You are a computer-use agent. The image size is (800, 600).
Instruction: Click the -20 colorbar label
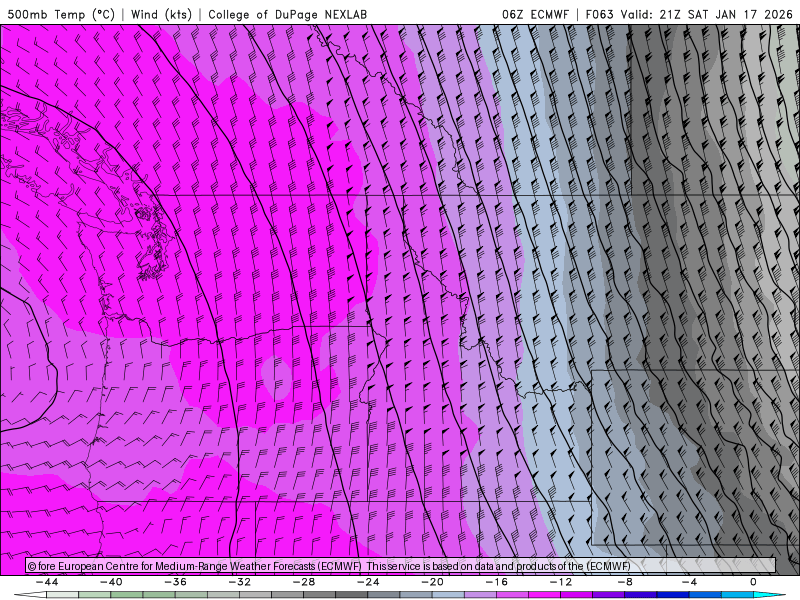click(x=432, y=582)
